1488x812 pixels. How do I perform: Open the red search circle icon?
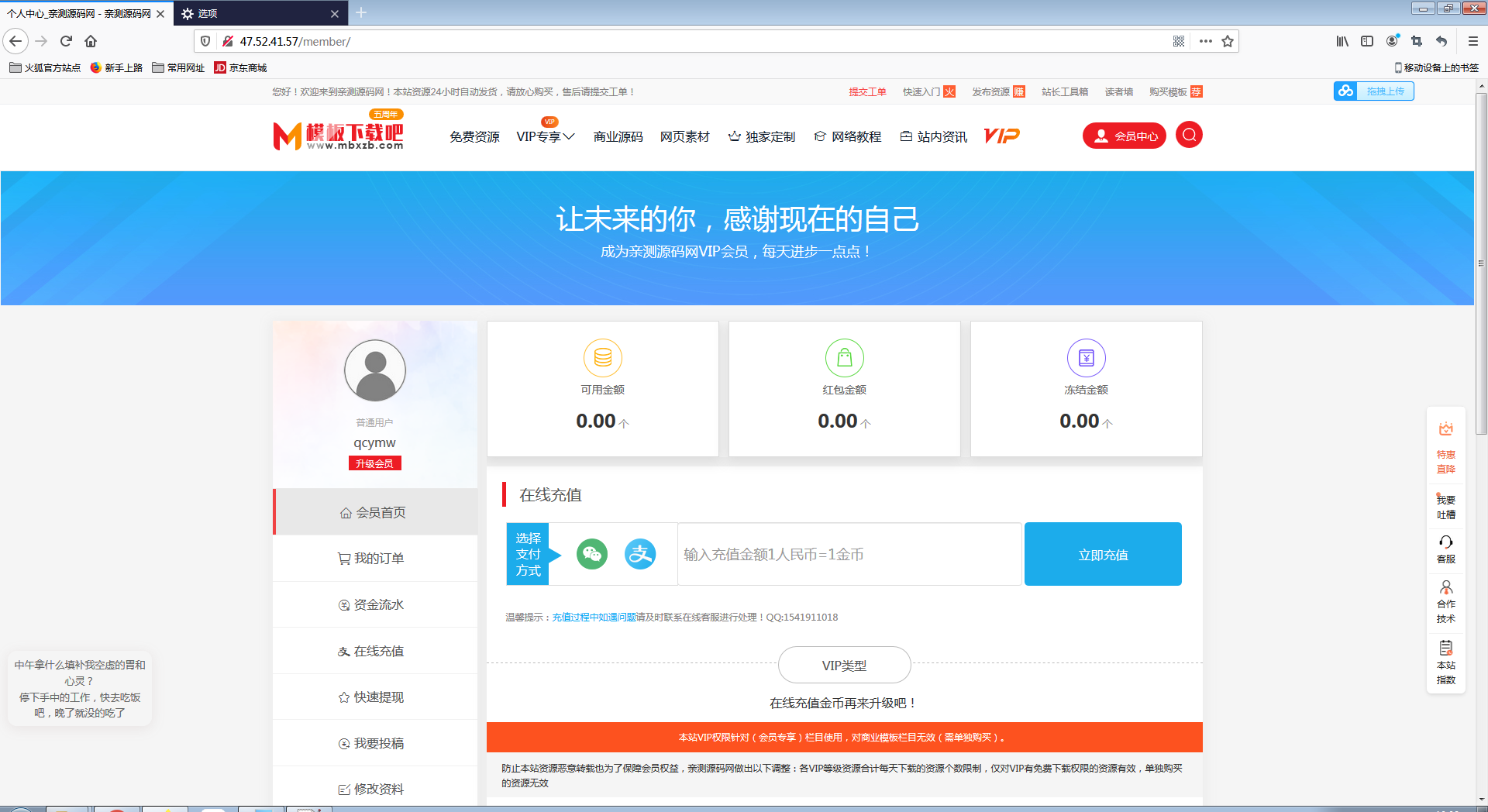click(x=1189, y=135)
